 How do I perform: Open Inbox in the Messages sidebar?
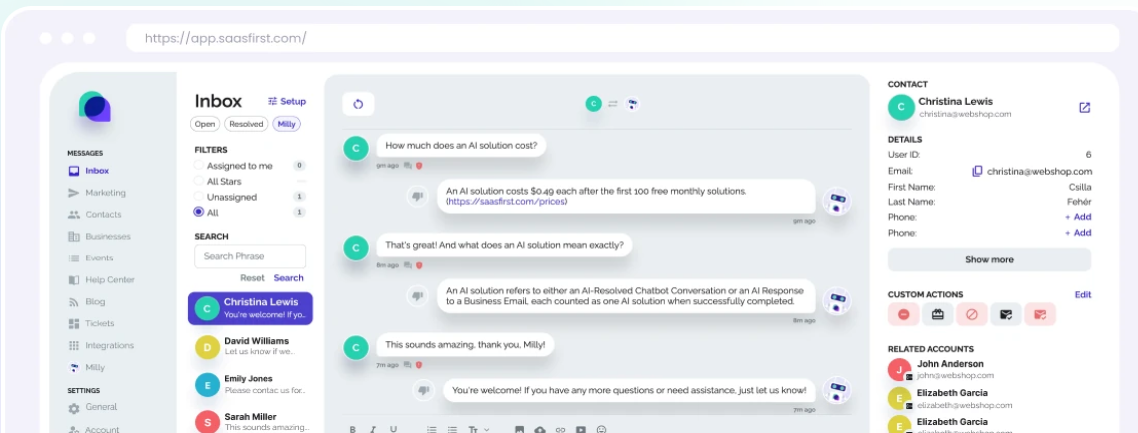pyautogui.click(x=89, y=171)
